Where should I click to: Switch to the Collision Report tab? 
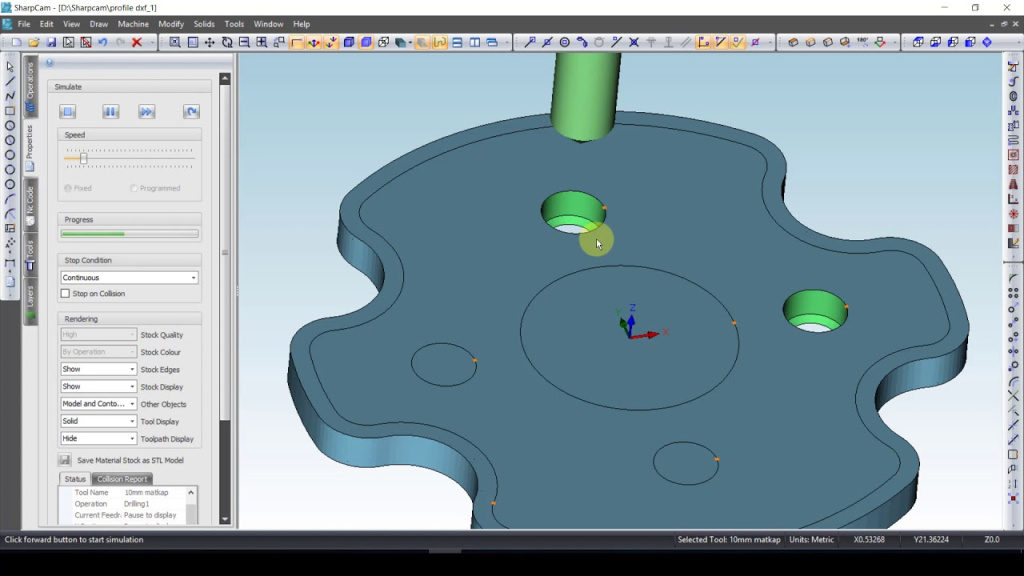122,479
